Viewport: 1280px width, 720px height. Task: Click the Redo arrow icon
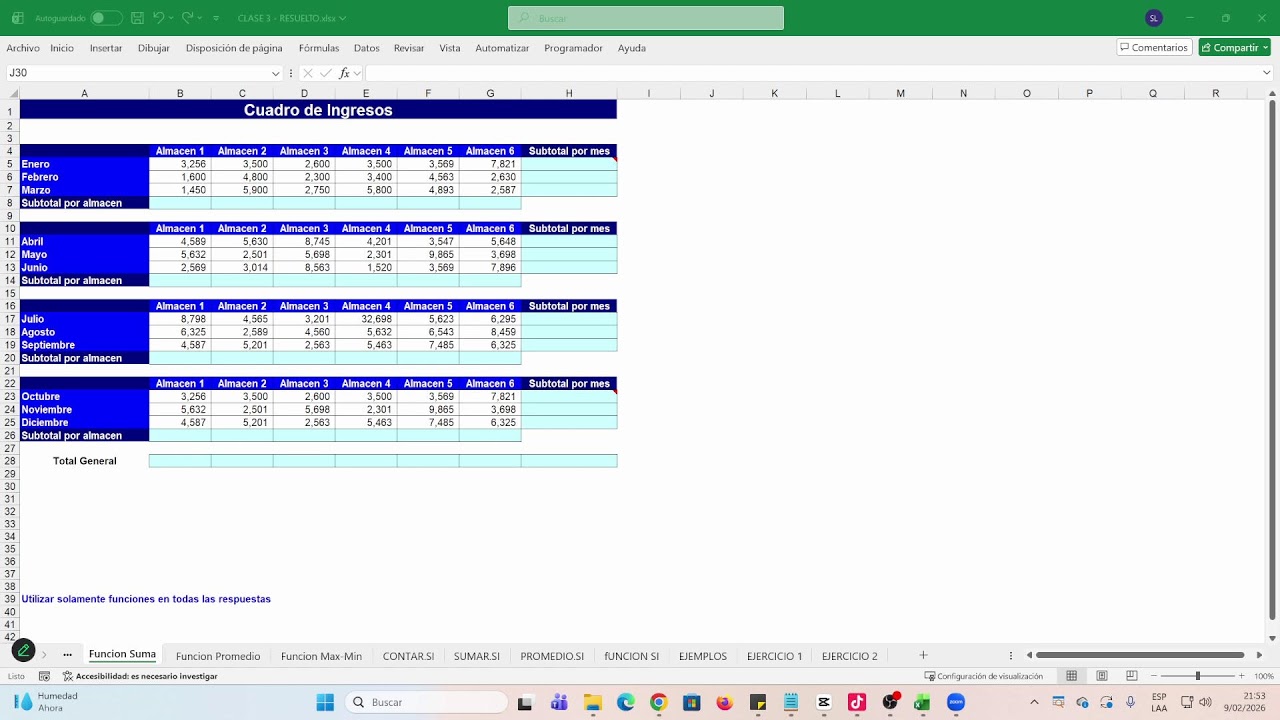pos(187,18)
